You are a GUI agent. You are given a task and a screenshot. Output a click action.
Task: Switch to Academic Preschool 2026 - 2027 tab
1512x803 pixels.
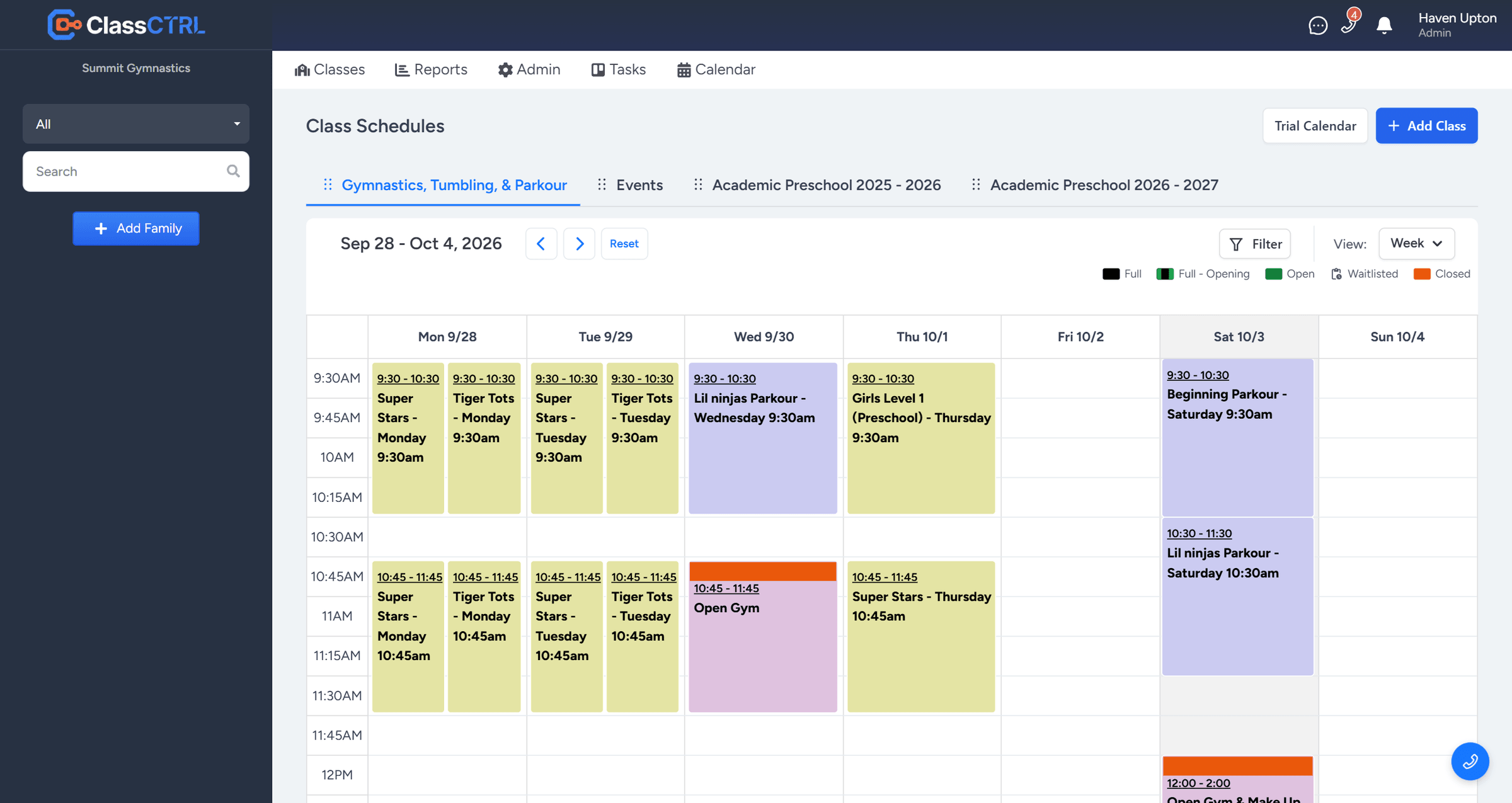coord(1104,185)
